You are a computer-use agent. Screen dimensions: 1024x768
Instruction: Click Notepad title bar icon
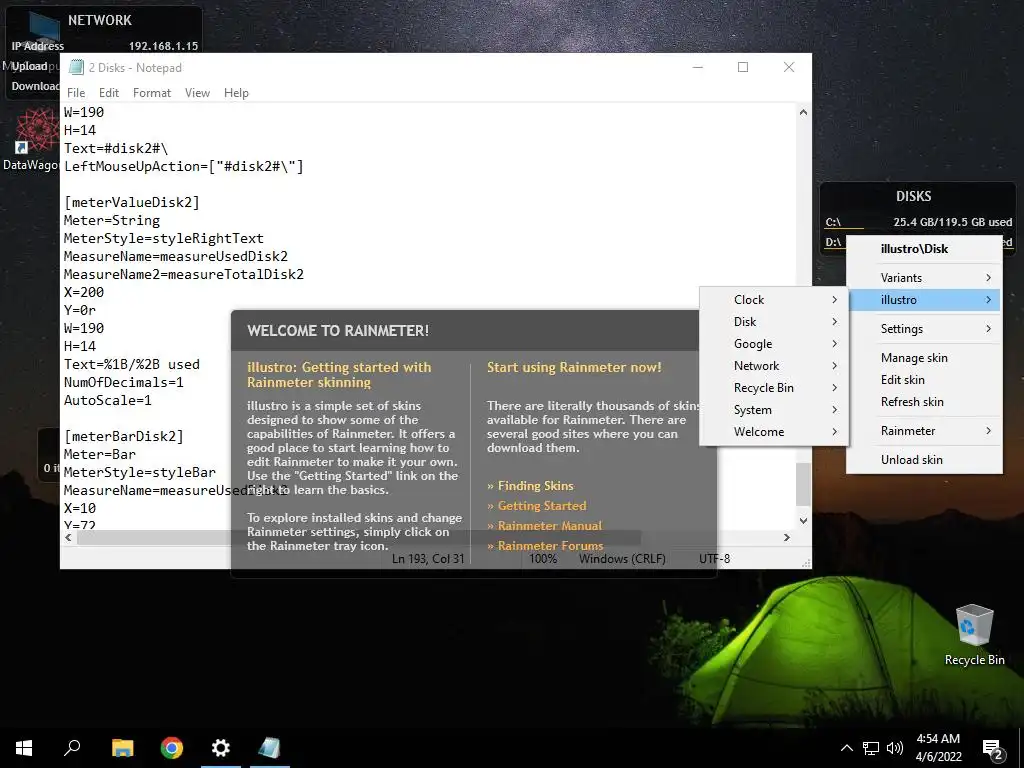pos(76,67)
